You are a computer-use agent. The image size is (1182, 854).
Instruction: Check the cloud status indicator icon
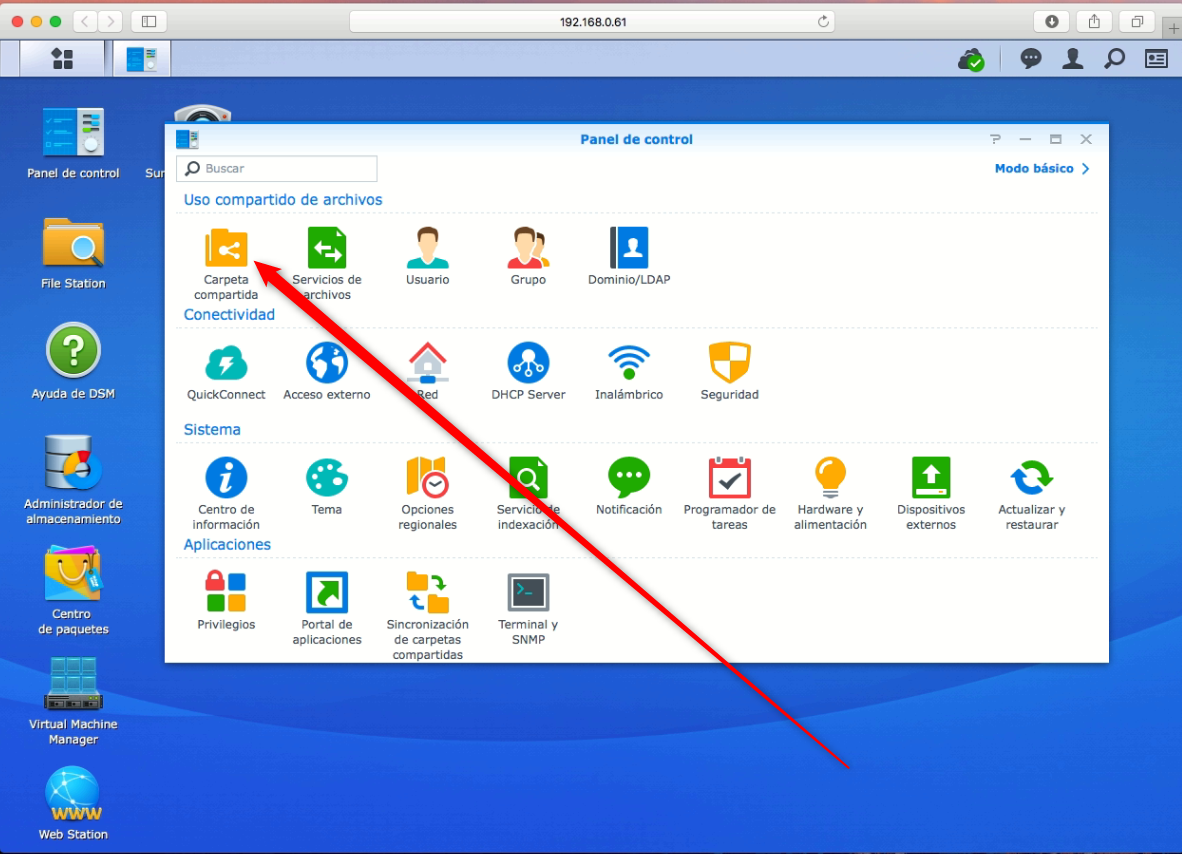(971, 59)
